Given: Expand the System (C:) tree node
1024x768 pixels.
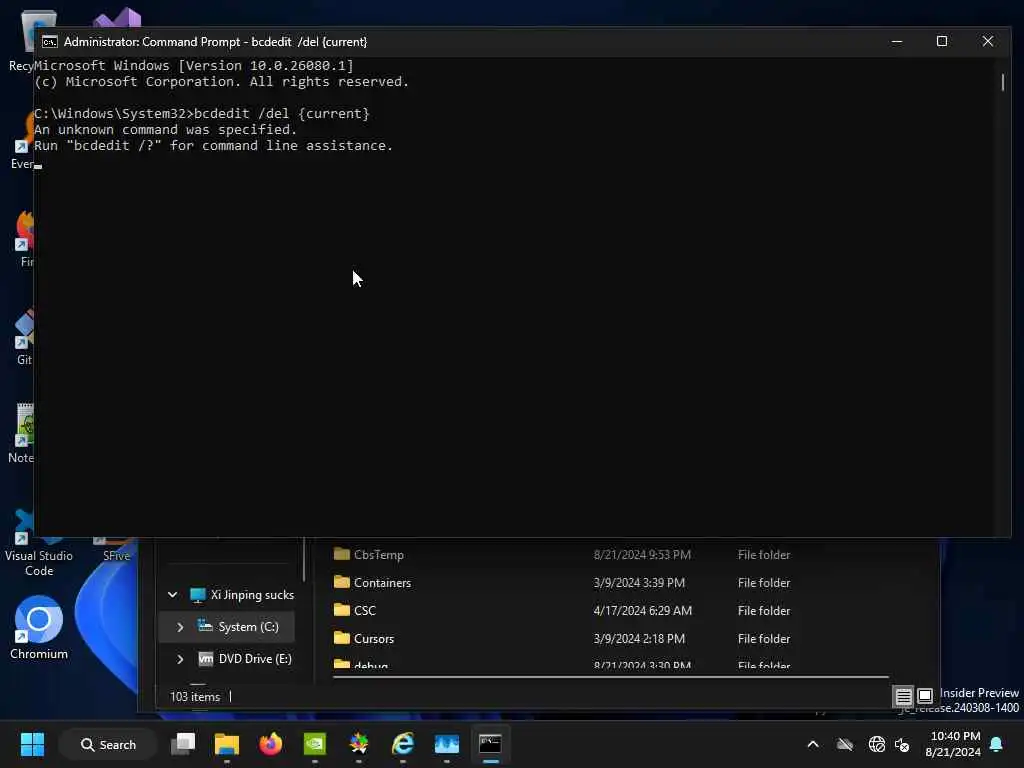Looking at the screenshot, I should tap(180, 627).
